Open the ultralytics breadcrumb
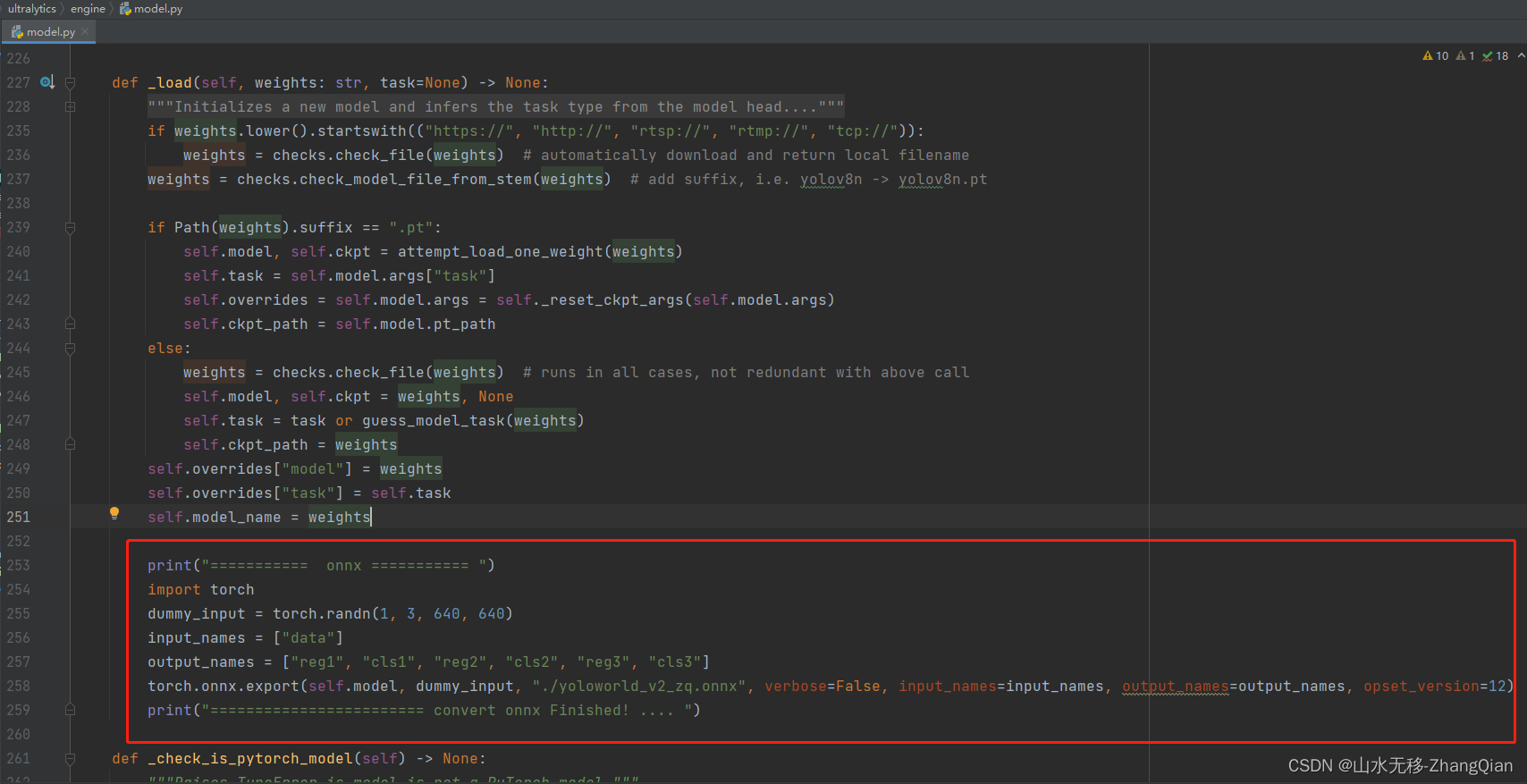 31,9
